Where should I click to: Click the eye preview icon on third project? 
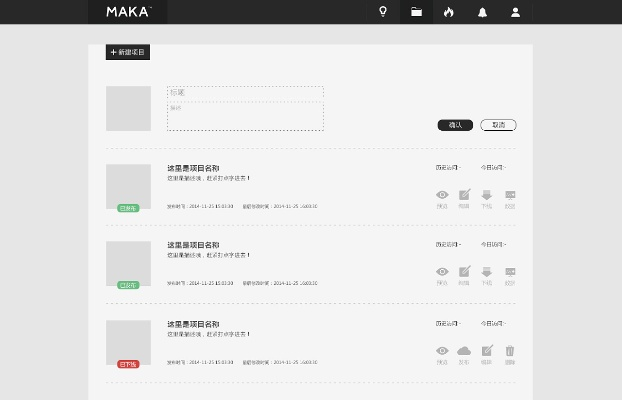click(442, 351)
